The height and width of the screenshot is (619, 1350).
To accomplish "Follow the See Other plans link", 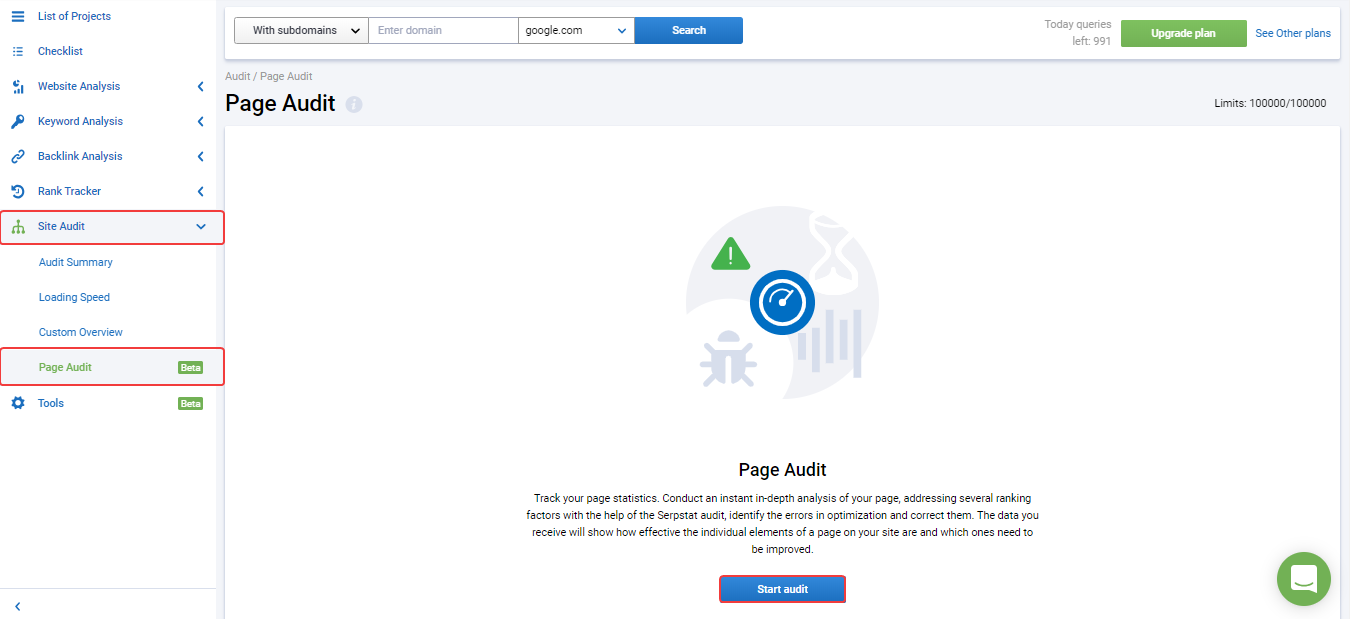I will [1293, 33].
